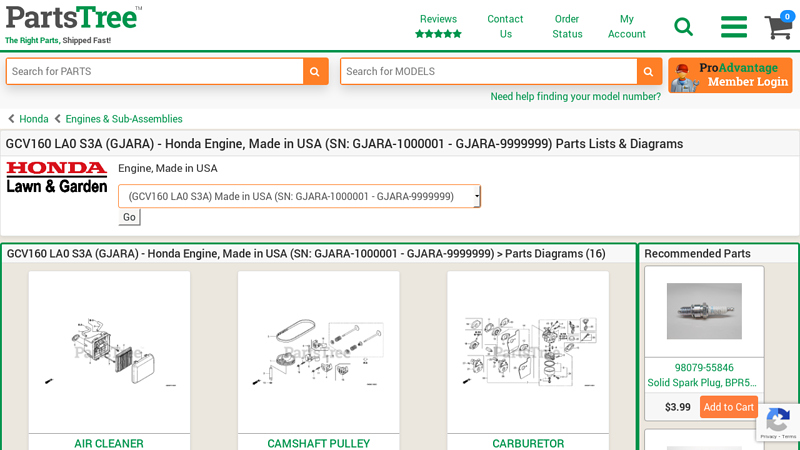Open the Camshaft Pulley diagram thumbnail

(318, 352)
